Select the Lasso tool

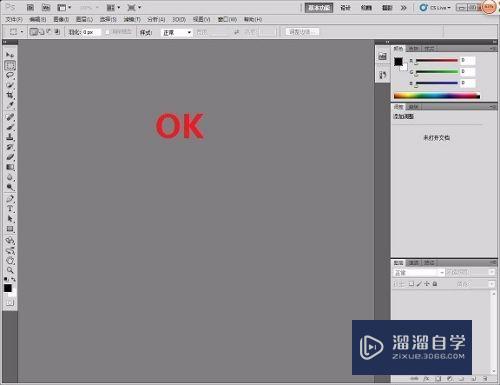tap(10, 75)
